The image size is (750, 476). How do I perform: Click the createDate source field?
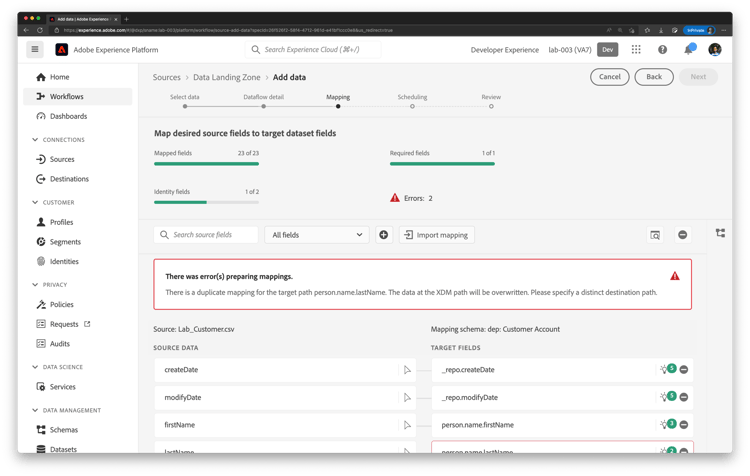[285, 370]
